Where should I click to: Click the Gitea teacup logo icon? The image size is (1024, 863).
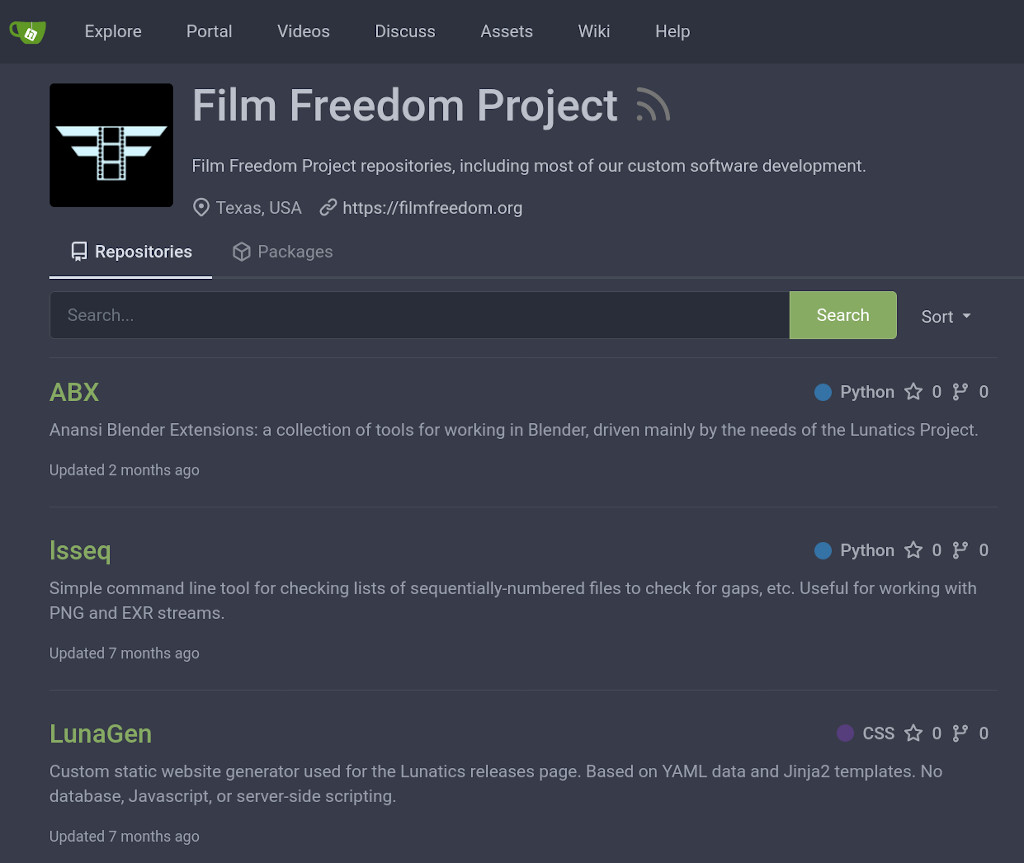28,32
